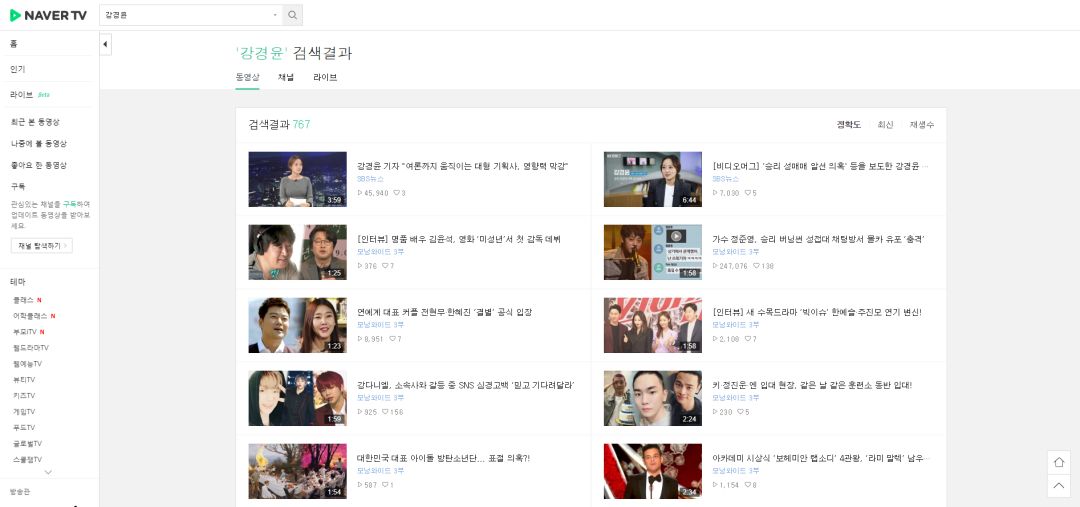Play the 3:59 강경윤 기자 thumbnail
The width and height of the screenshot is (1080, 507).
tap(298, 179)
